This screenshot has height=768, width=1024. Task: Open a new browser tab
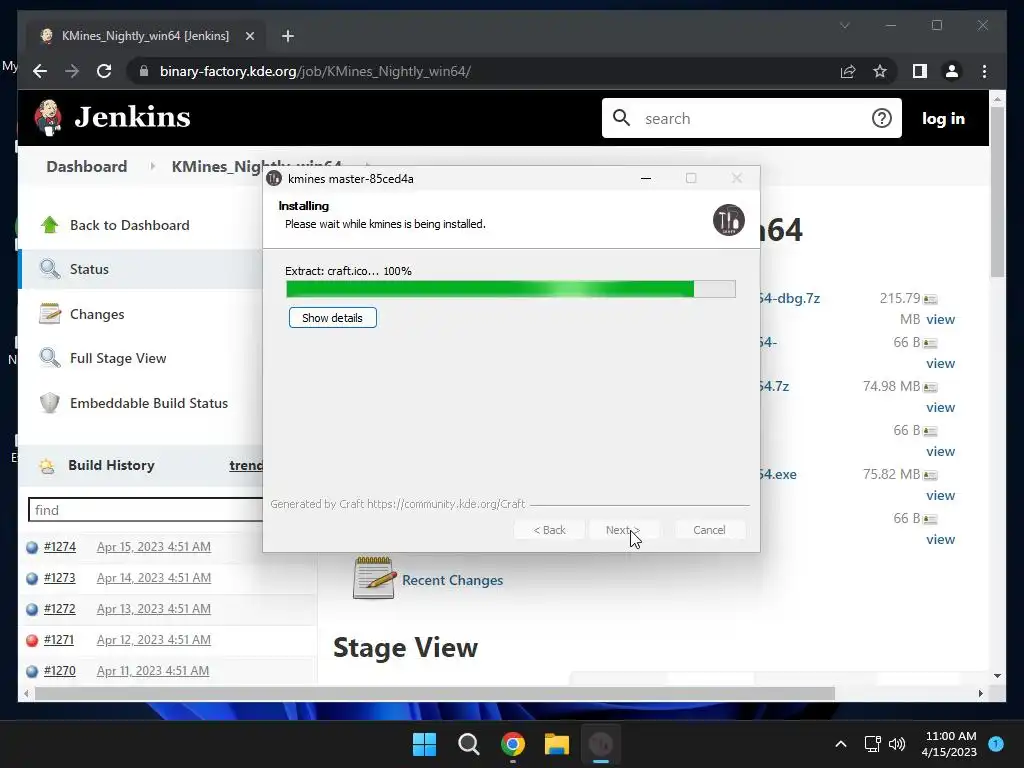[287, 36]
